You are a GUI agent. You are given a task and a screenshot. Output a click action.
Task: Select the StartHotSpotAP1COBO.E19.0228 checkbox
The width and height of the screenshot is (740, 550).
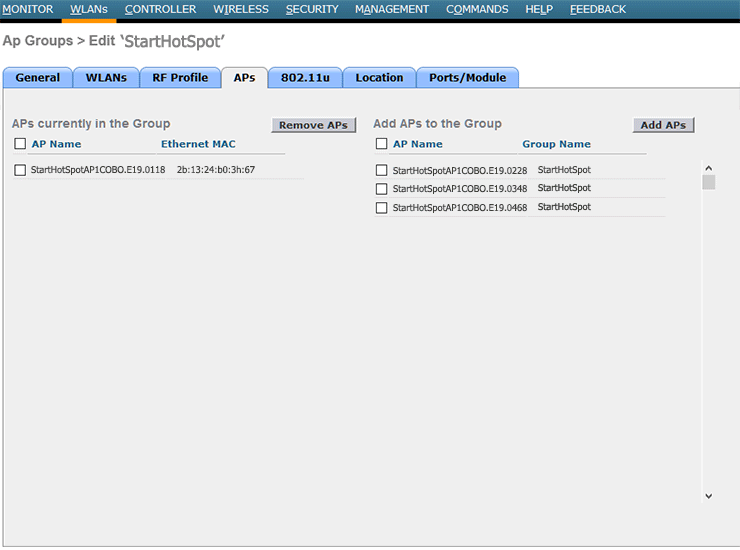coord(381,170)
